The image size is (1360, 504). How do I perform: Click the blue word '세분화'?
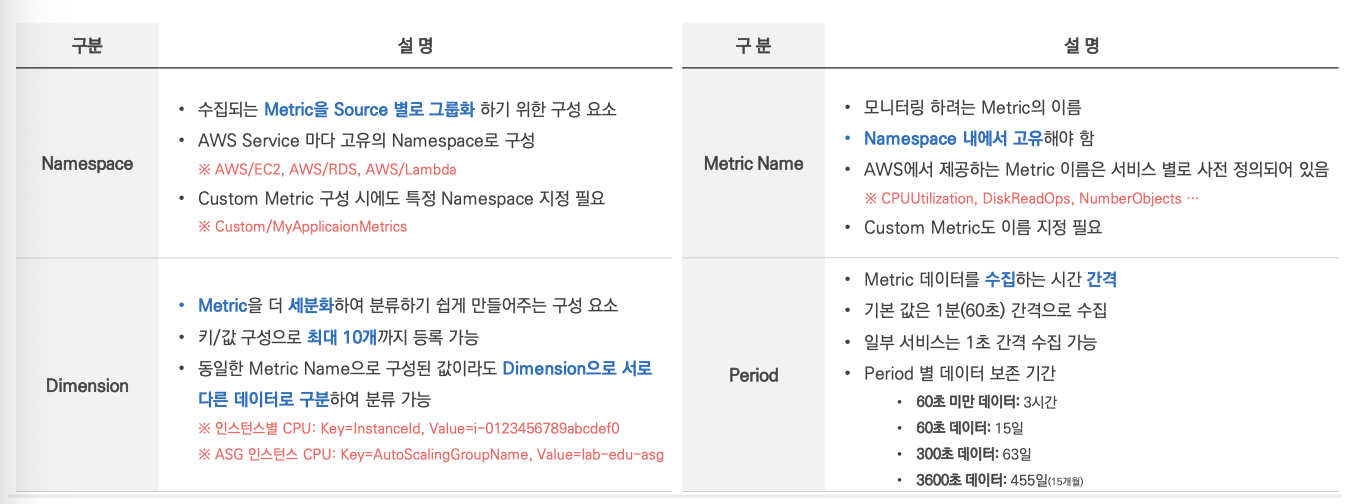(312, 305)
